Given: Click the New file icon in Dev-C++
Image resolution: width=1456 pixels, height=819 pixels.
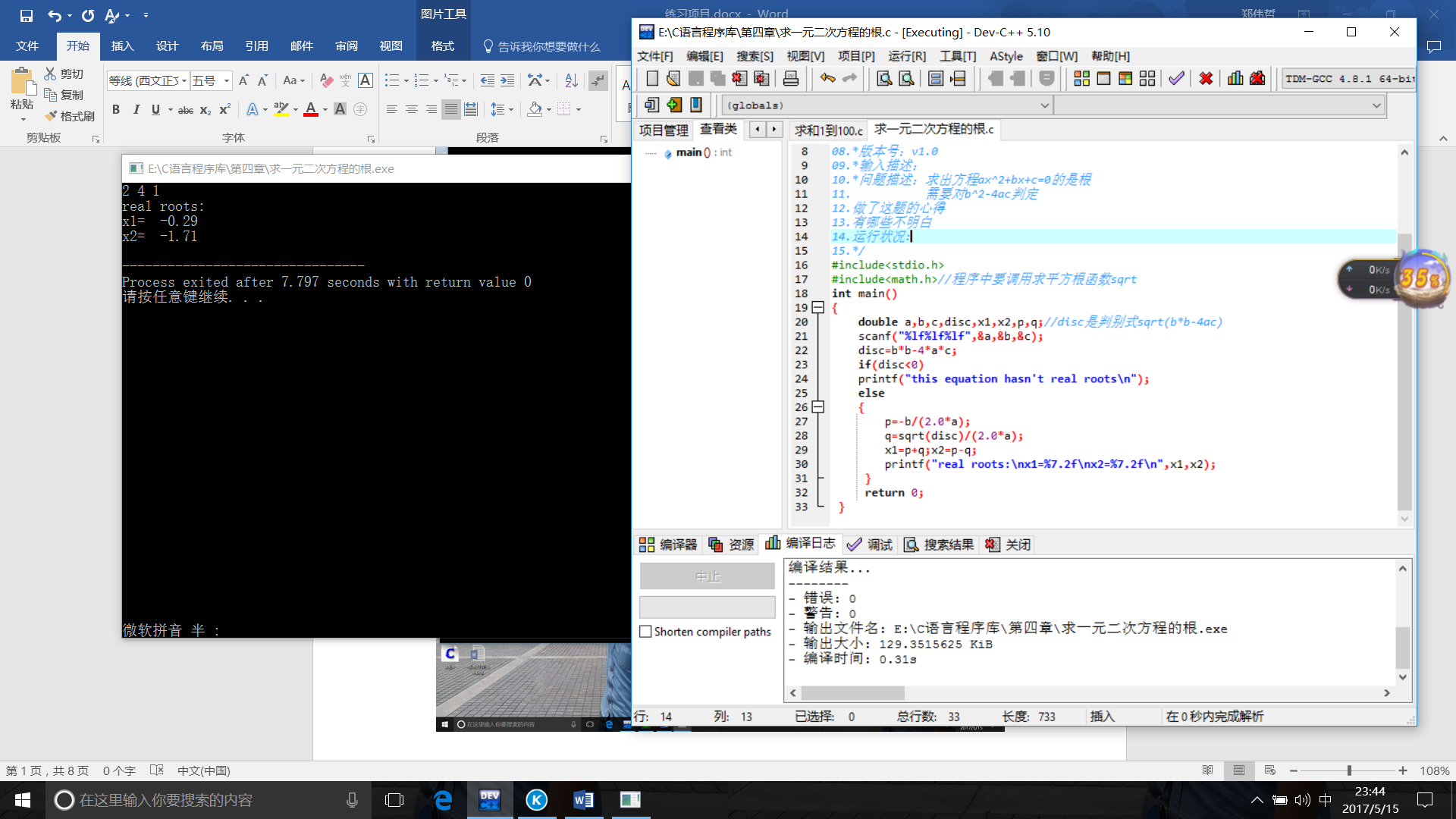Looking at the screenshot, I should coord(651,78).
